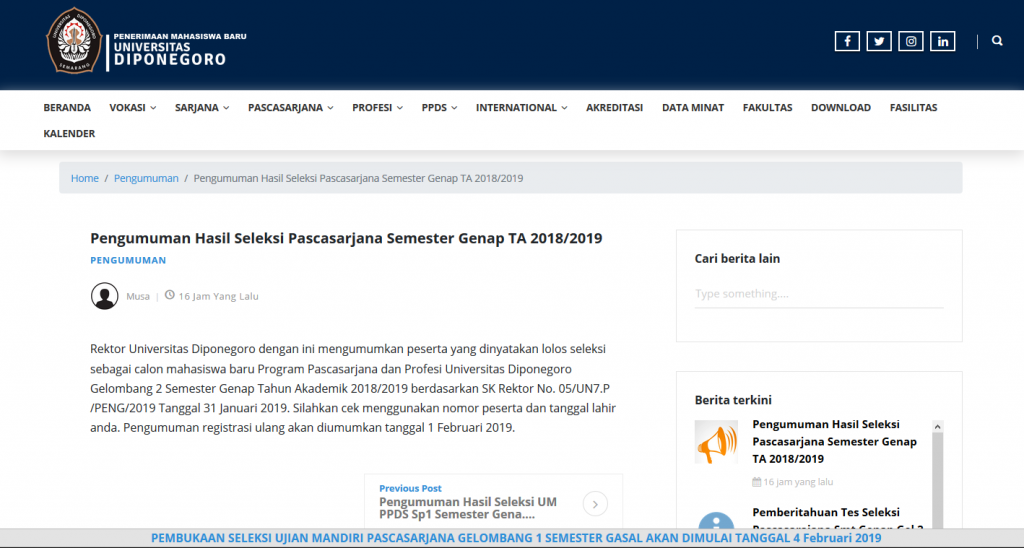This screenshot has width=1024, height=548.
Task: Click the author Musa avatar icon
Action: [x=104, y=296]
